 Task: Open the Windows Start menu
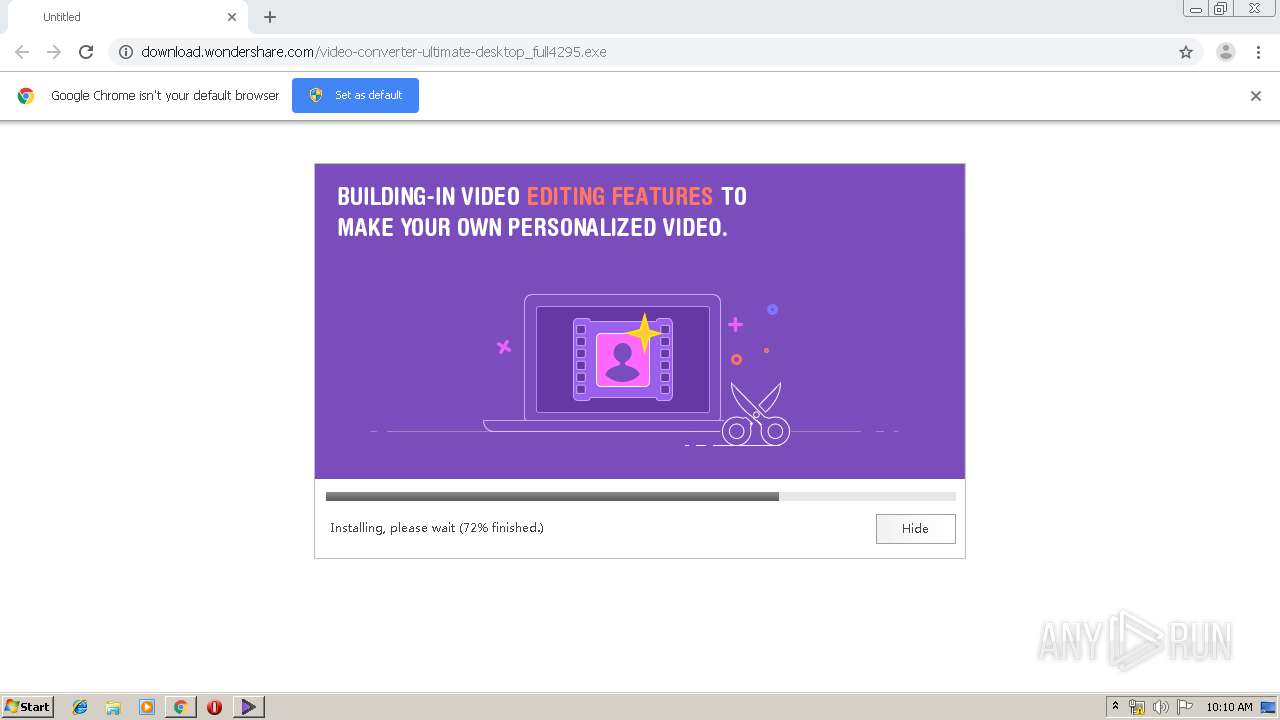click(x=28, y=707)
